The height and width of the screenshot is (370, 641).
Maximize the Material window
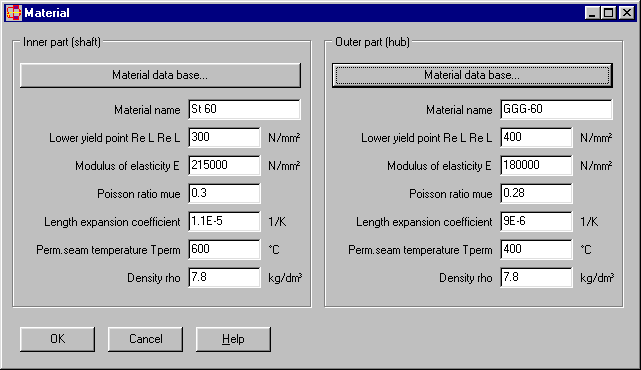608,13
